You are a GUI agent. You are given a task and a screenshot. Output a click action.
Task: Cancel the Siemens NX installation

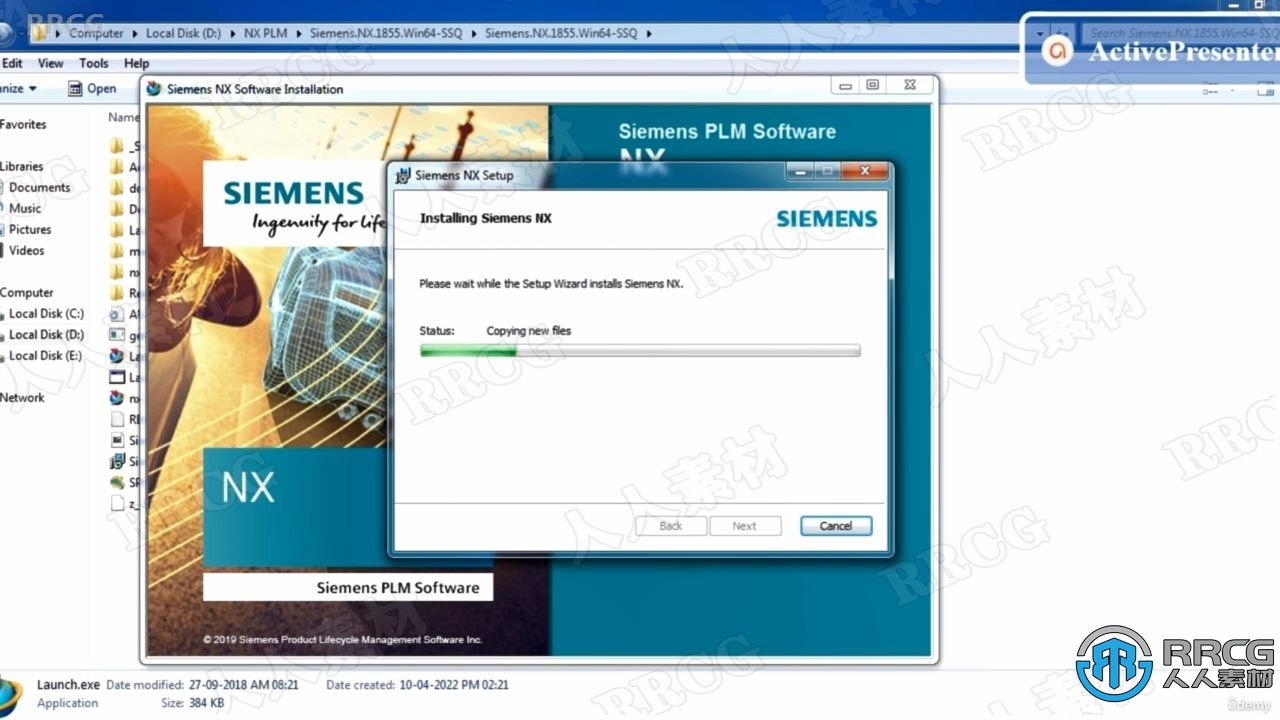pos(836,526)
